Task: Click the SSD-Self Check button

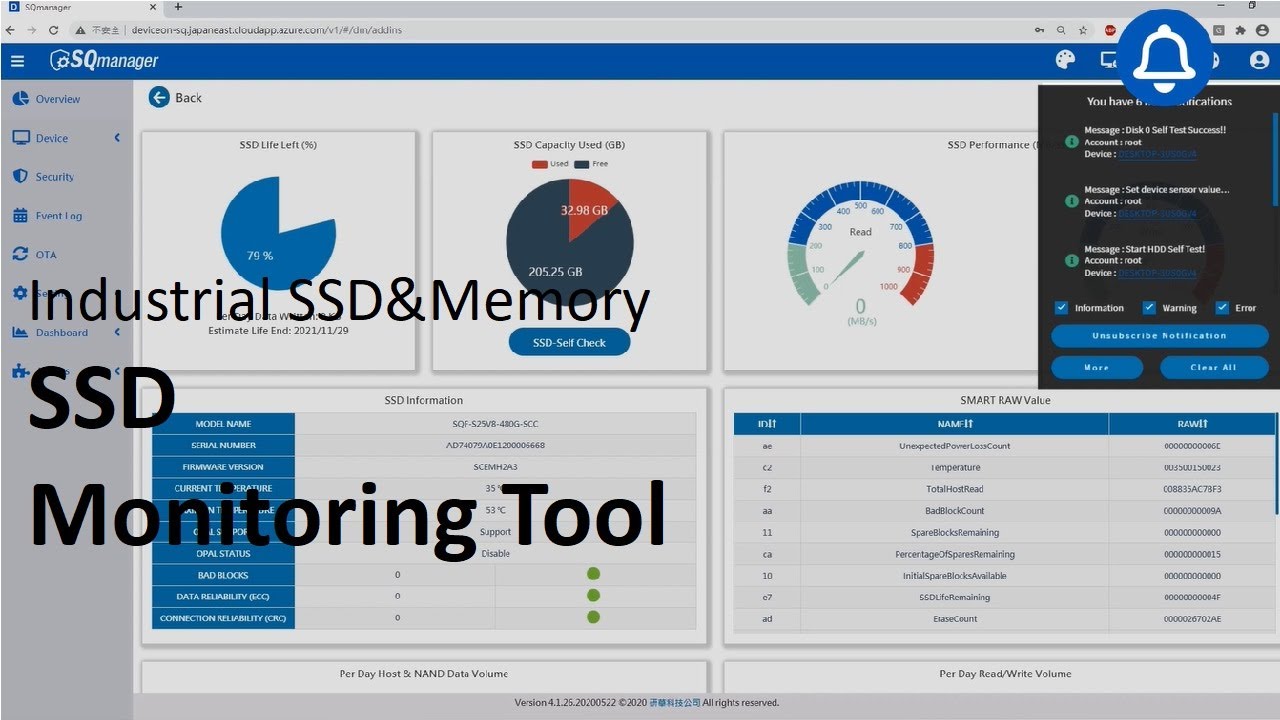Action: pyautogui.click(x=569, y=342)
